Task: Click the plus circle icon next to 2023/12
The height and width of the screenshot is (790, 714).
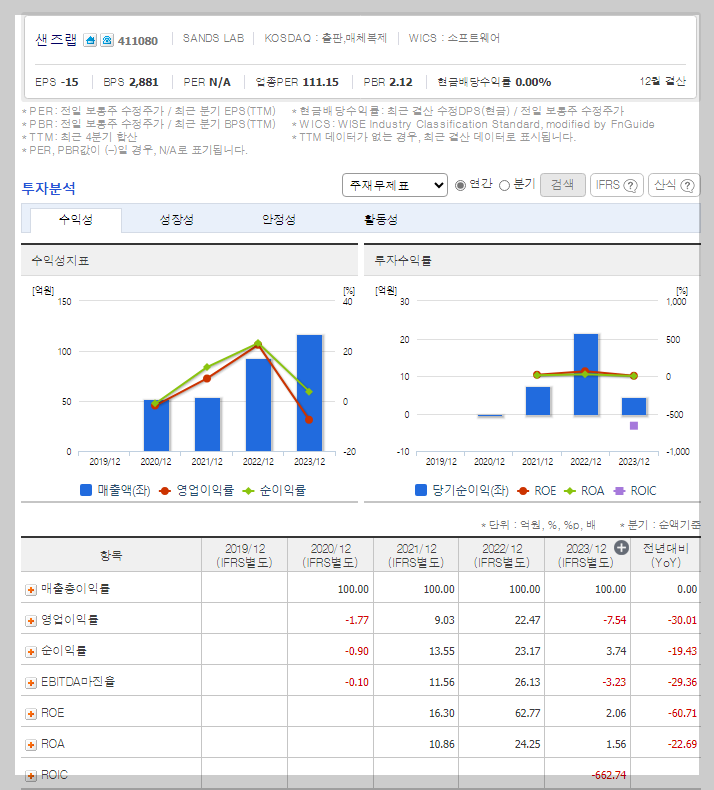Action: (621, 548)
